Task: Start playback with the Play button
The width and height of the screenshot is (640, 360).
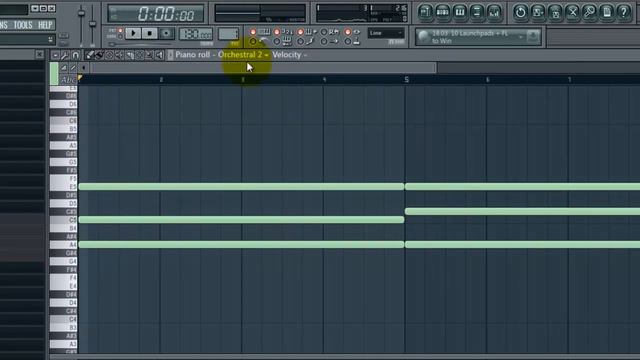Action: (x=133, y=33)
